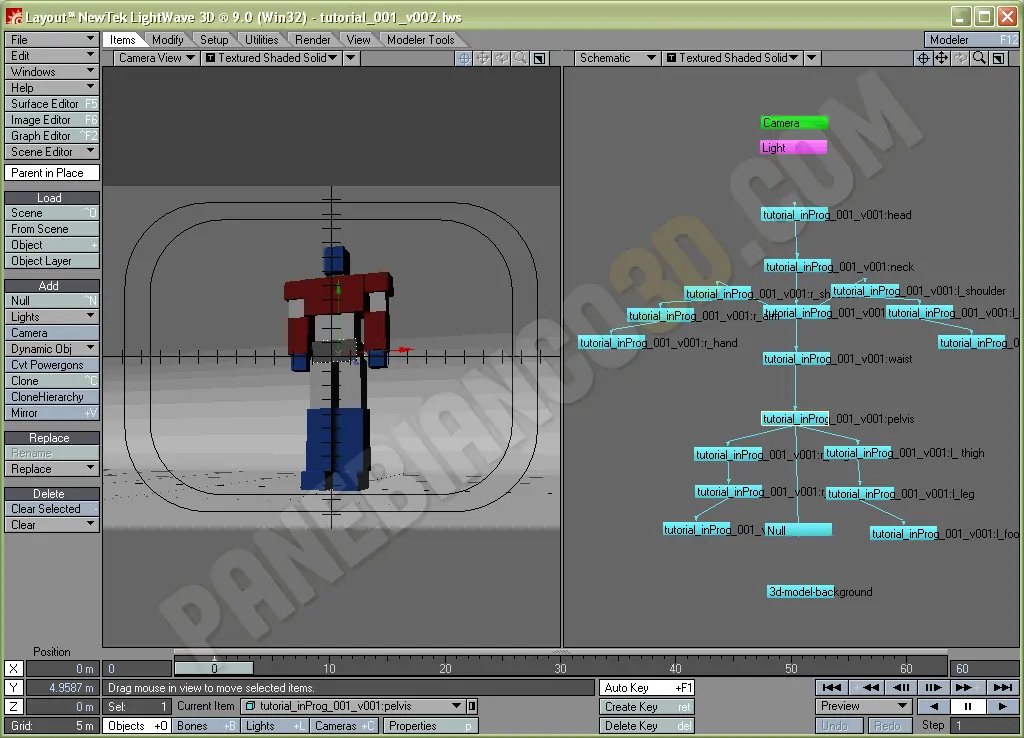
Task: Expand the Dynamic Obj menu
Action: (x=52, y=349)
